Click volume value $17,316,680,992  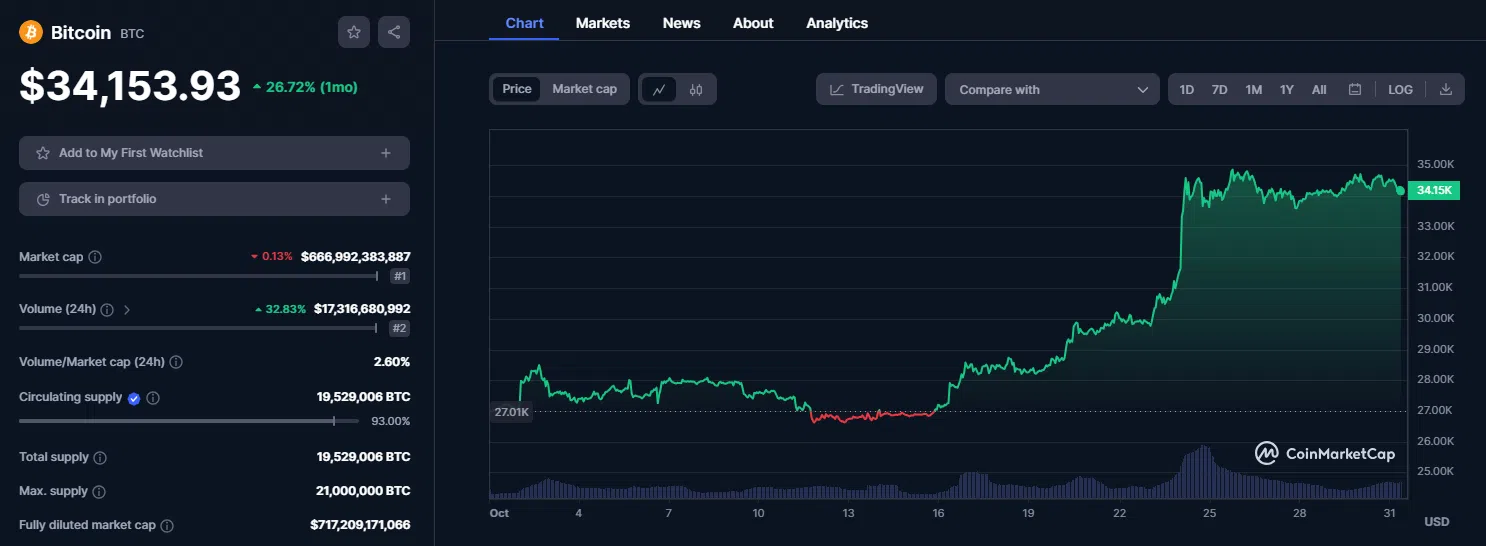coord(362,309)
